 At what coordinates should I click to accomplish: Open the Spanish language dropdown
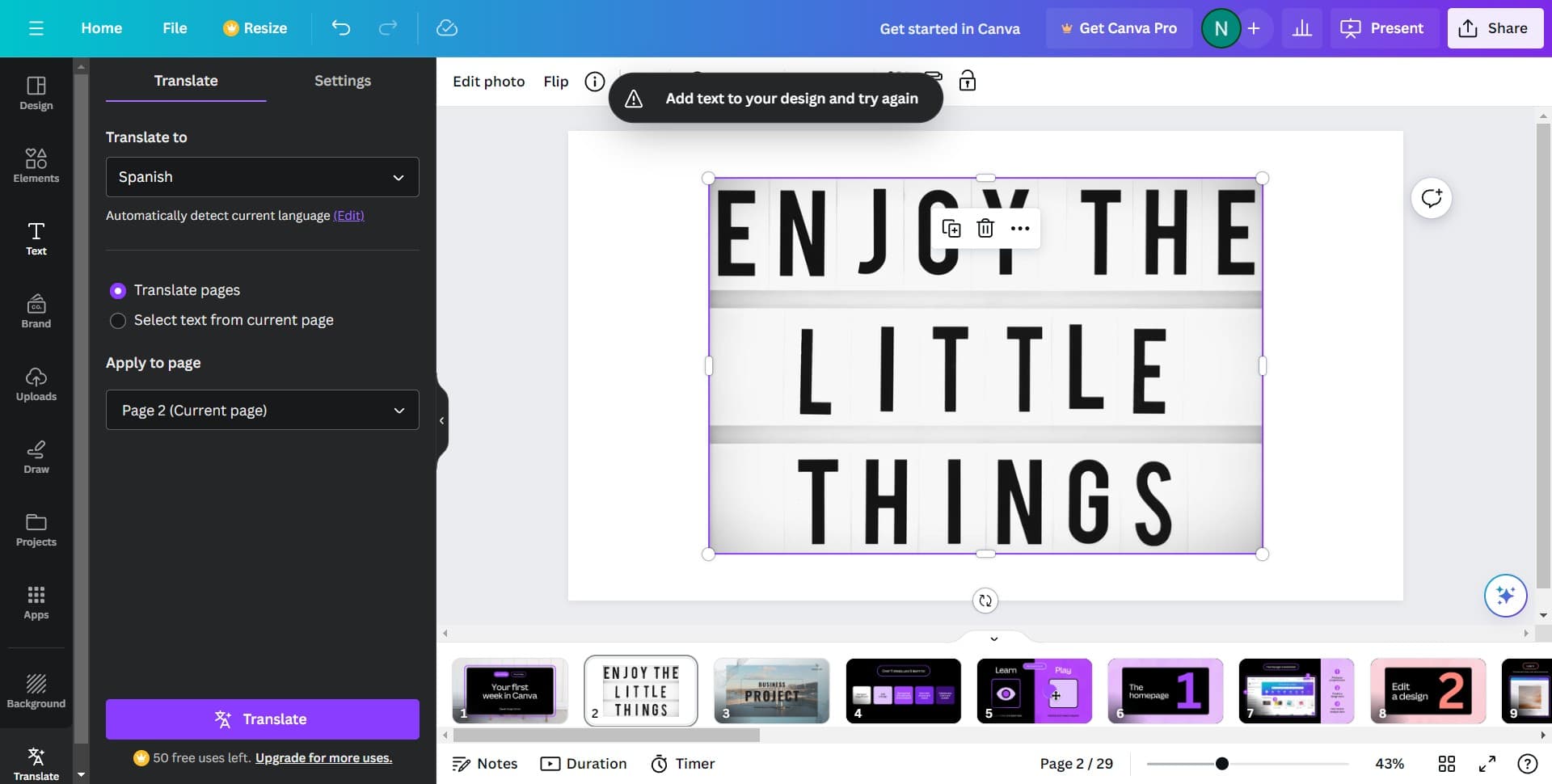coord(262,177)
